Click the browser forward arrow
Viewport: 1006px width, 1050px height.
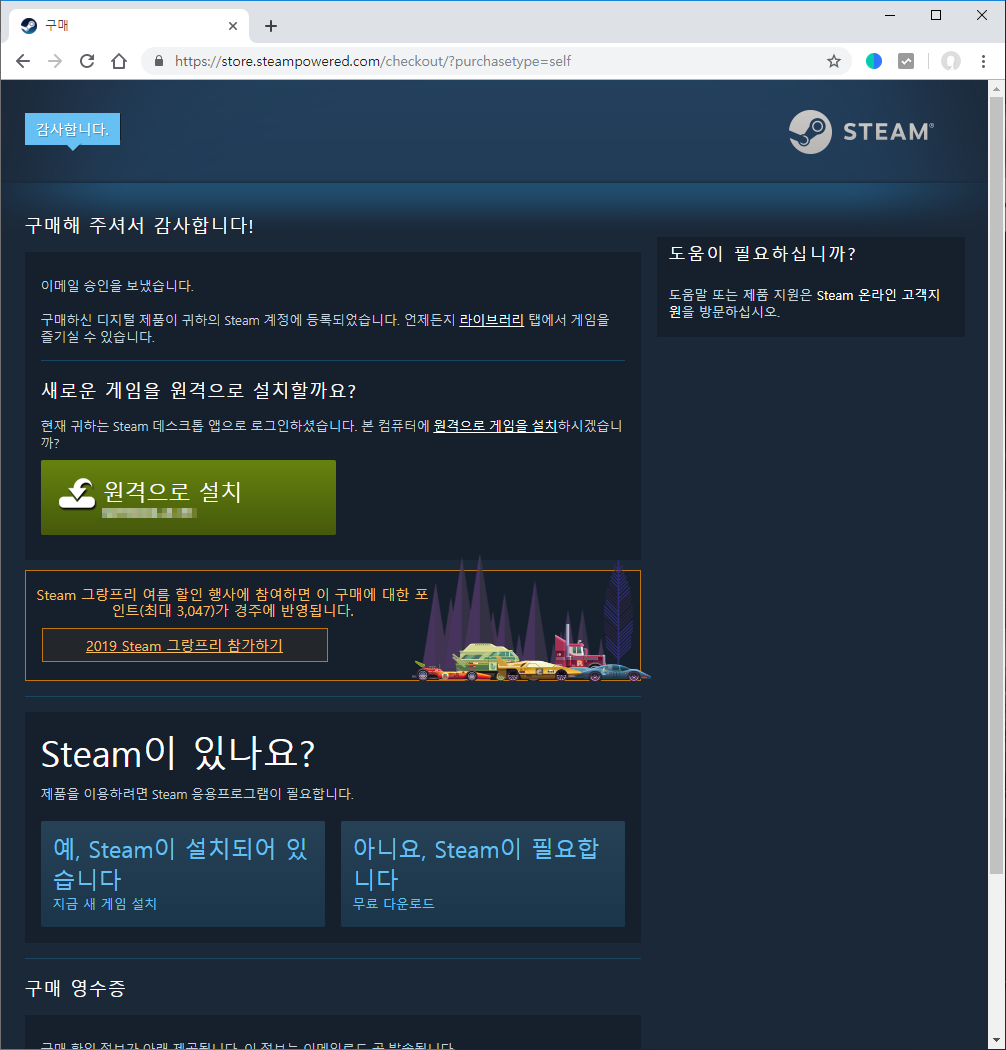coord(55,61)
